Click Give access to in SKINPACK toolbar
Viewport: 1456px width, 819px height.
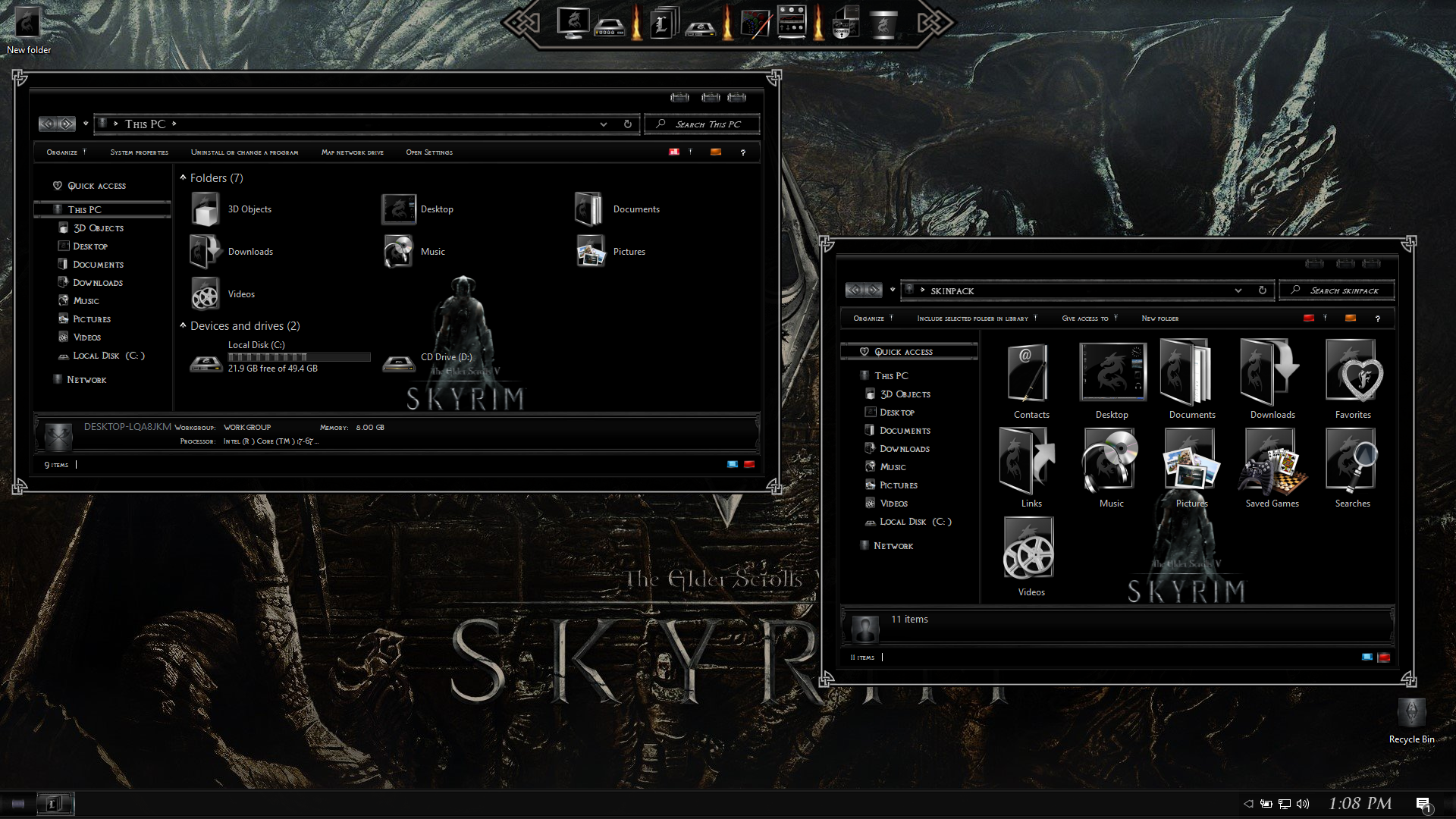point(1086,318)
